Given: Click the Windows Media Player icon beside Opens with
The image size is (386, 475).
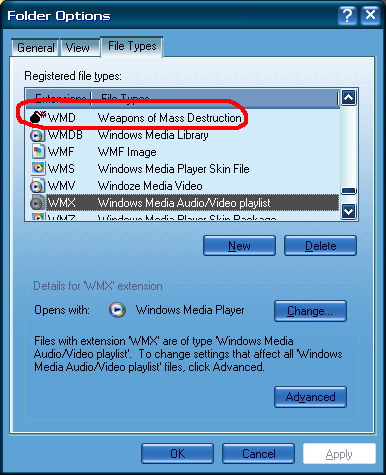Looking at the screenshot, I should click(x=117, y=310).
